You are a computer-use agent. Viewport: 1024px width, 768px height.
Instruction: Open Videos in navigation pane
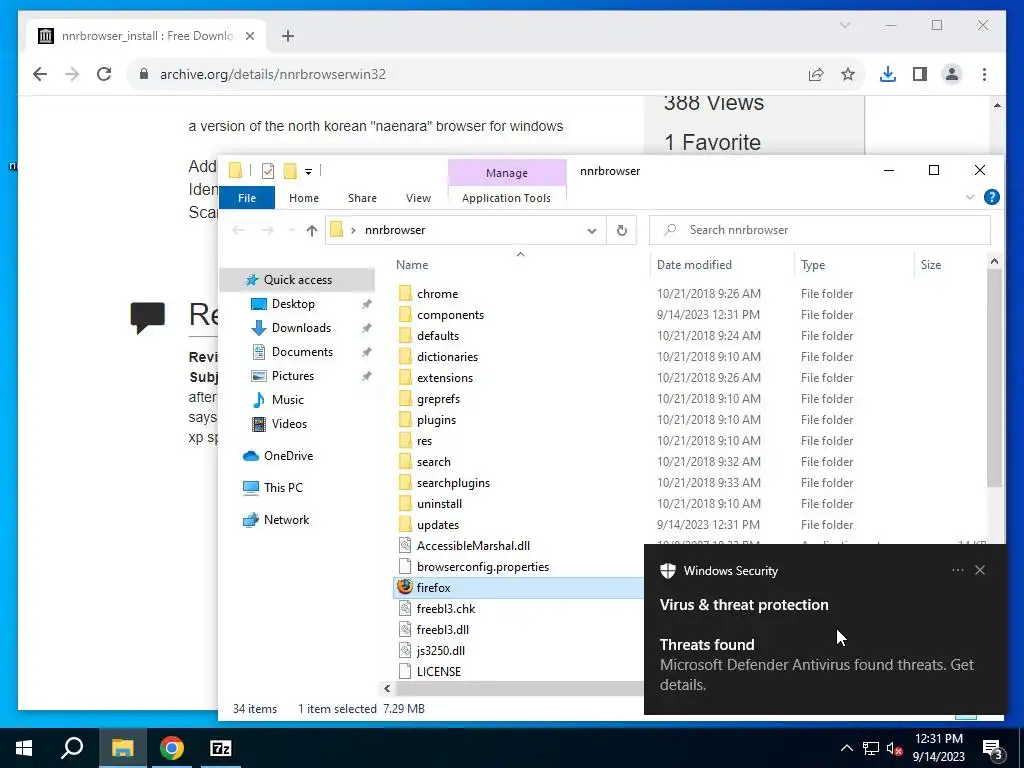click(289, 424)
